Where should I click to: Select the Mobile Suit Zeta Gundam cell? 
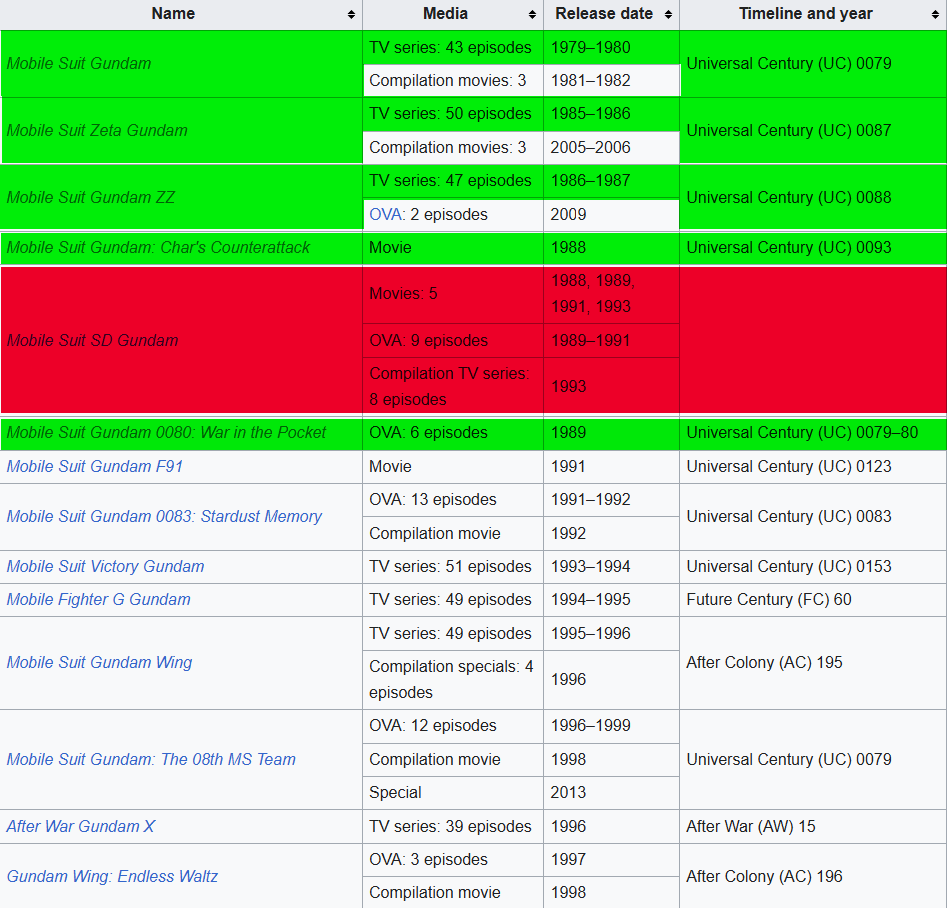tap(181, 130)
